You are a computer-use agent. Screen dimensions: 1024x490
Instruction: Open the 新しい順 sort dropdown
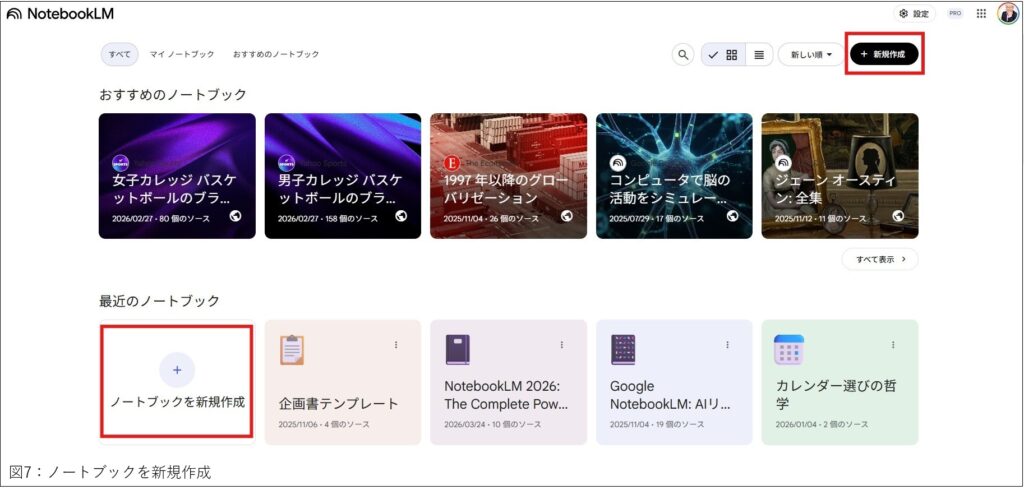(x=811, y=55)
